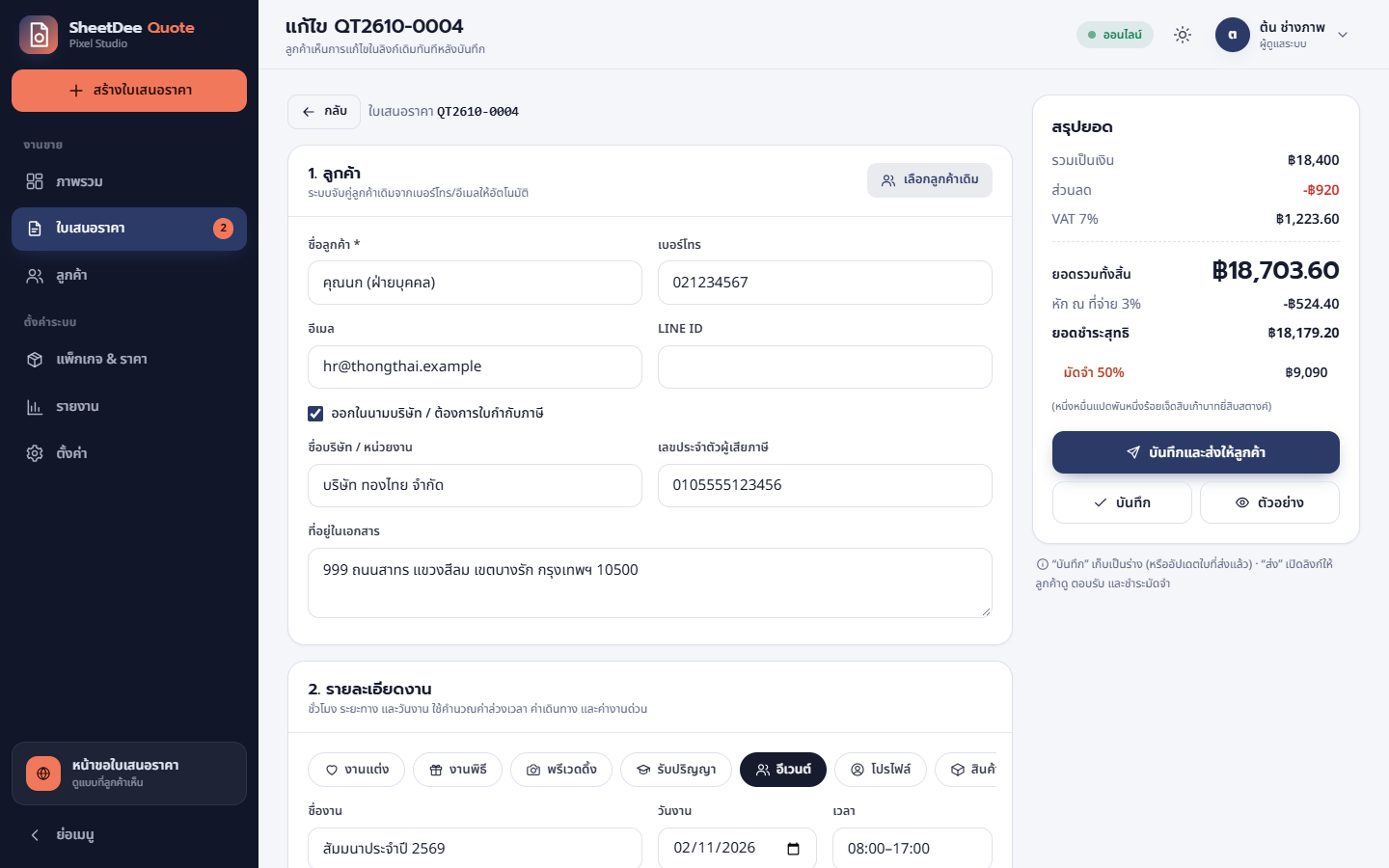This screenshot has width=1389, height=868.
Task: Click the SheetDee Quote logo icon
Action: (39, 35)
